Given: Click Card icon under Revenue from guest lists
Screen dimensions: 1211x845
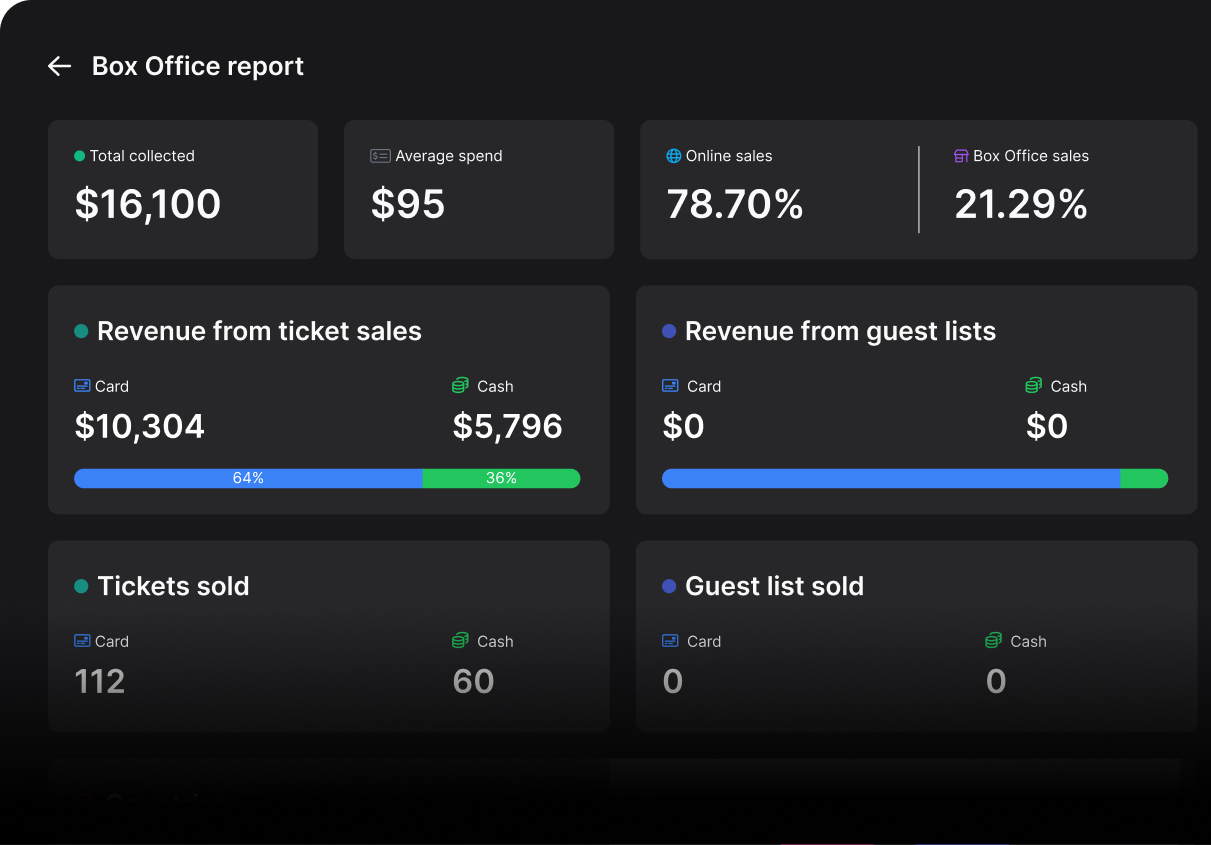Looking at the screenshot, I should [x=671, y=386].
